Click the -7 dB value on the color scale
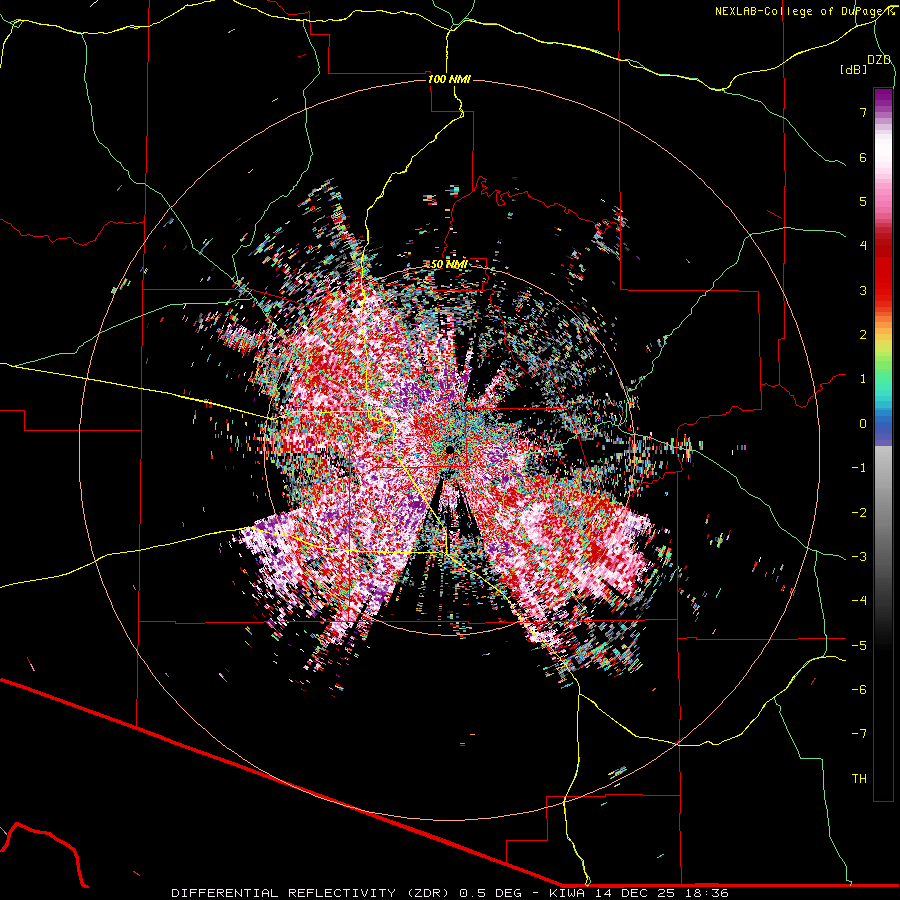 coord(859,734)
